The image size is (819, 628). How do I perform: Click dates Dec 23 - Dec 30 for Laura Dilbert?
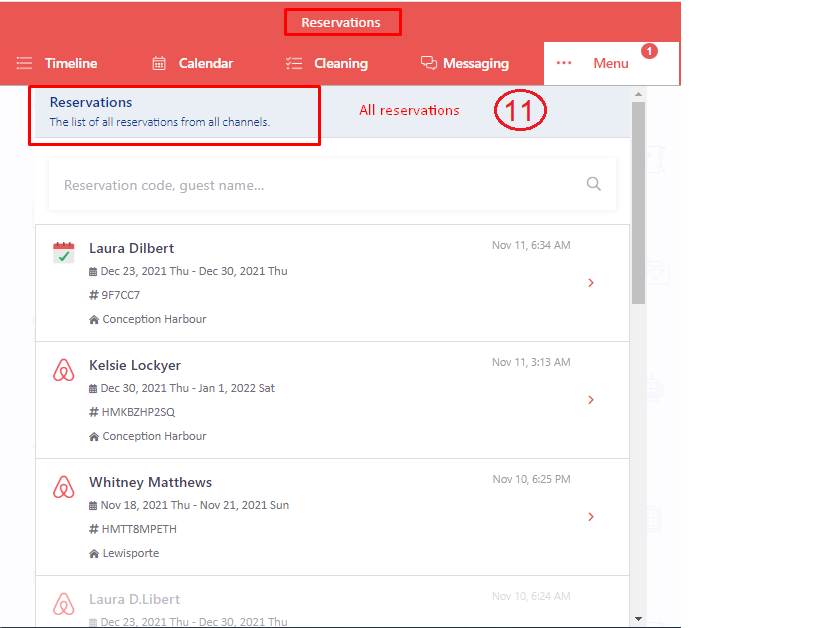coord(194,271)
